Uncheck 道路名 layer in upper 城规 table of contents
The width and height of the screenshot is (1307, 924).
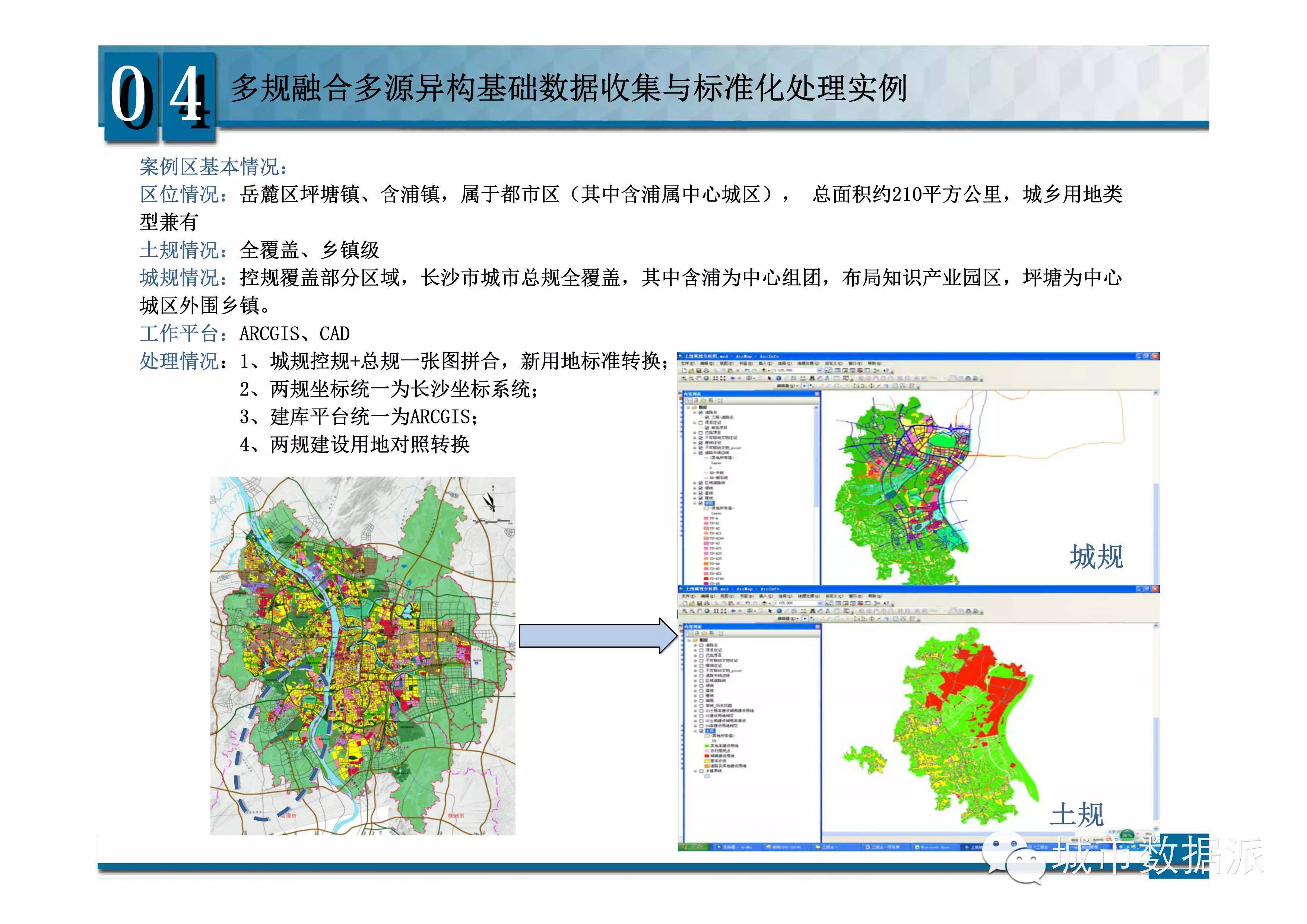[x=701, y=412]
